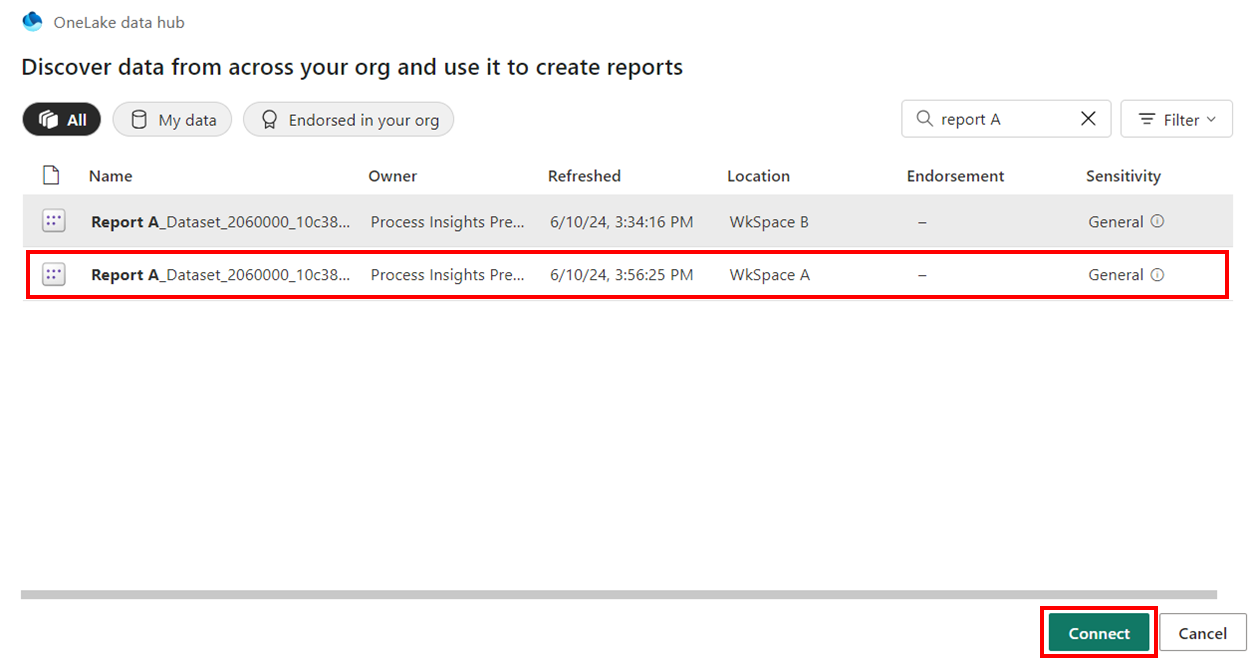
Task: Select the All filter pill
Action: [62, 120]
